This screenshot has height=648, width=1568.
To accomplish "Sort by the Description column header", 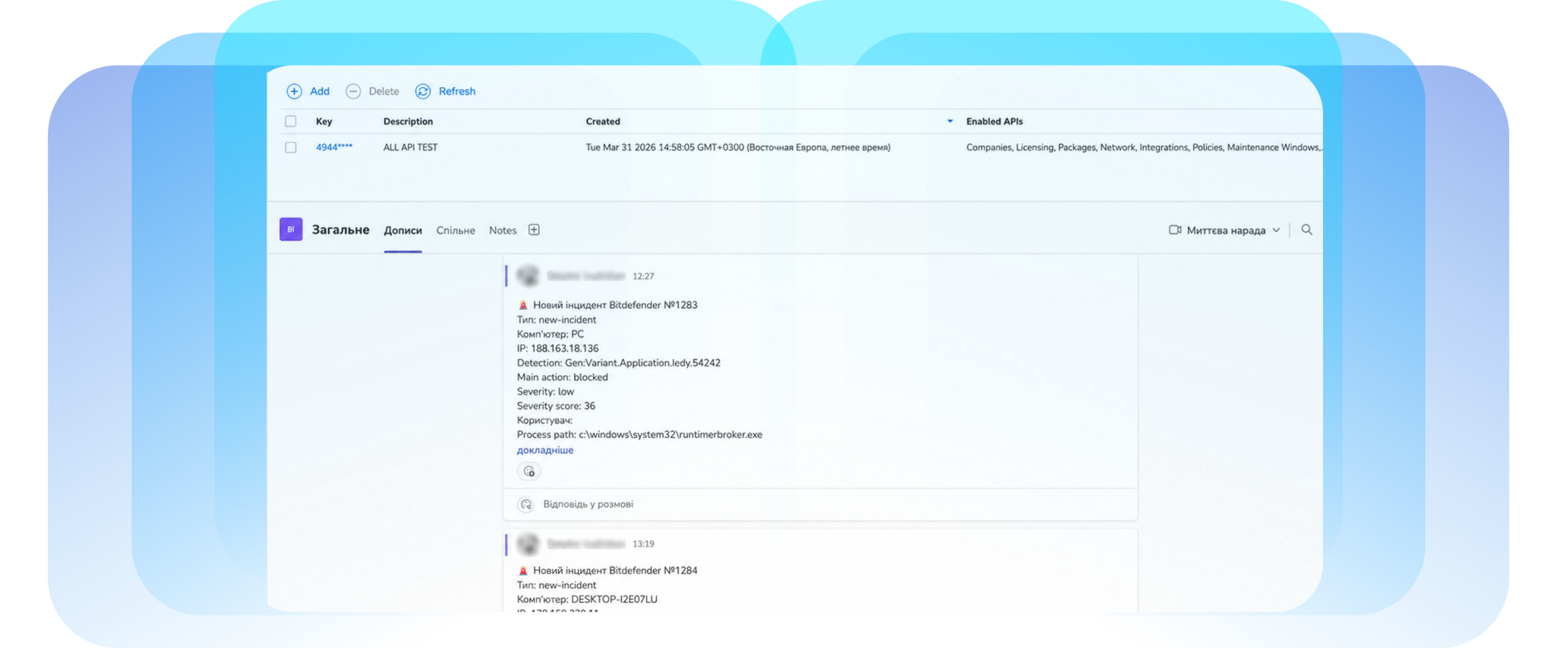I will 408,121.
